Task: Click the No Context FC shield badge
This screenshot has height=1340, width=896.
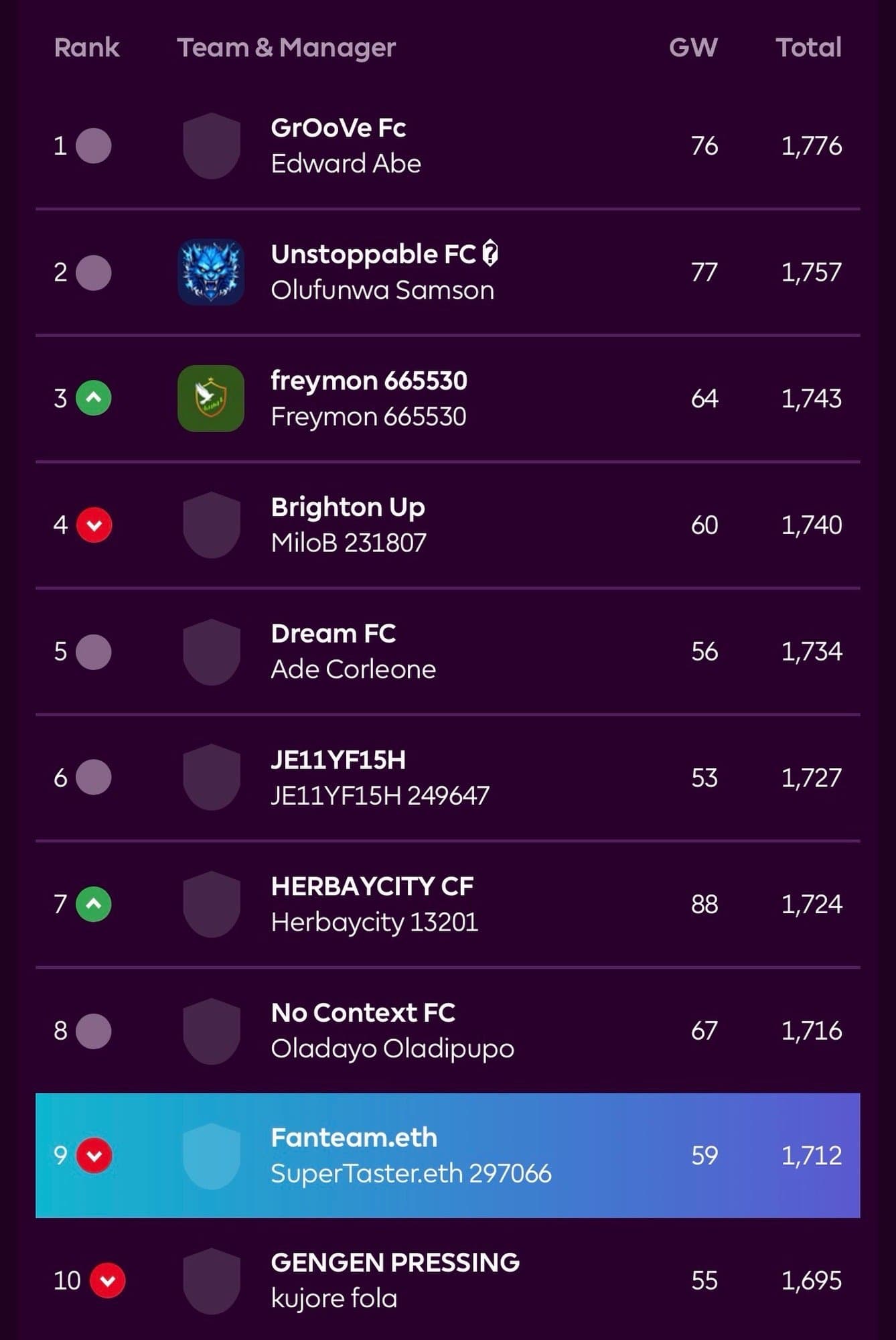Action: (211, 1030)
